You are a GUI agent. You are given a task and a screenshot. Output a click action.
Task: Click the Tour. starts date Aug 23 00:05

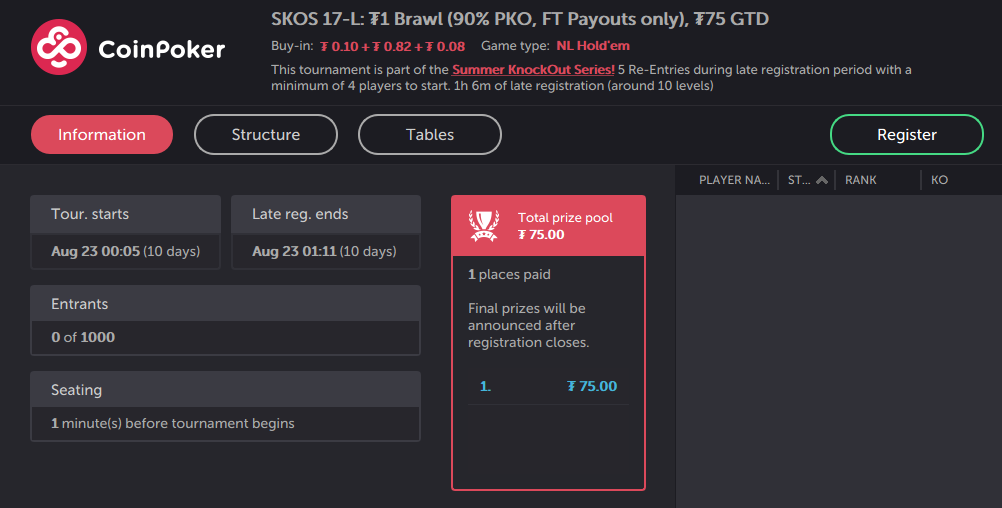[125, 251]
